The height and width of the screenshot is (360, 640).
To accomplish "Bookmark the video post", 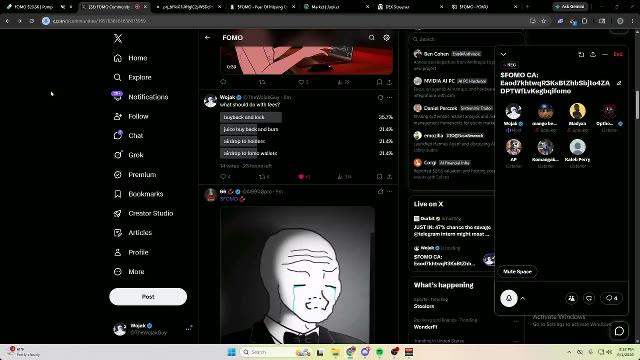I will (379, 82).
